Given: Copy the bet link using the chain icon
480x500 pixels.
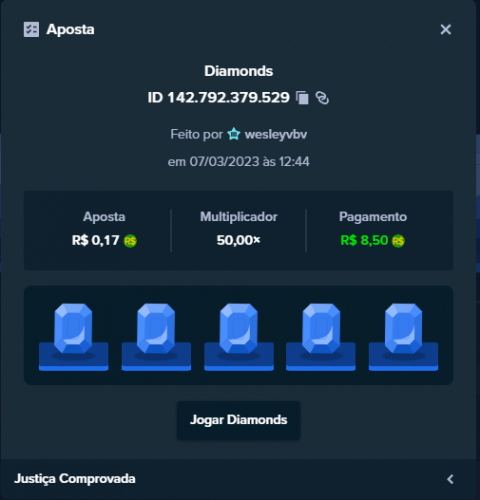Looking at the screenshot, I should [x=322, y=98].
